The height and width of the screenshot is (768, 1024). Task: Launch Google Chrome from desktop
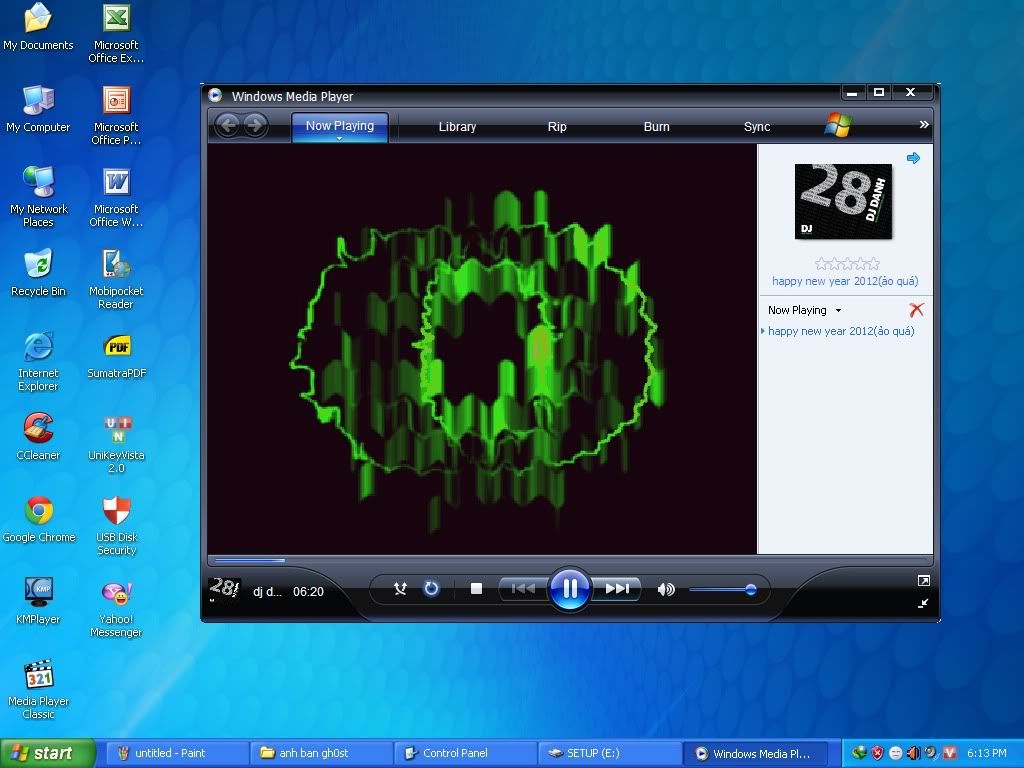[39, 519]
